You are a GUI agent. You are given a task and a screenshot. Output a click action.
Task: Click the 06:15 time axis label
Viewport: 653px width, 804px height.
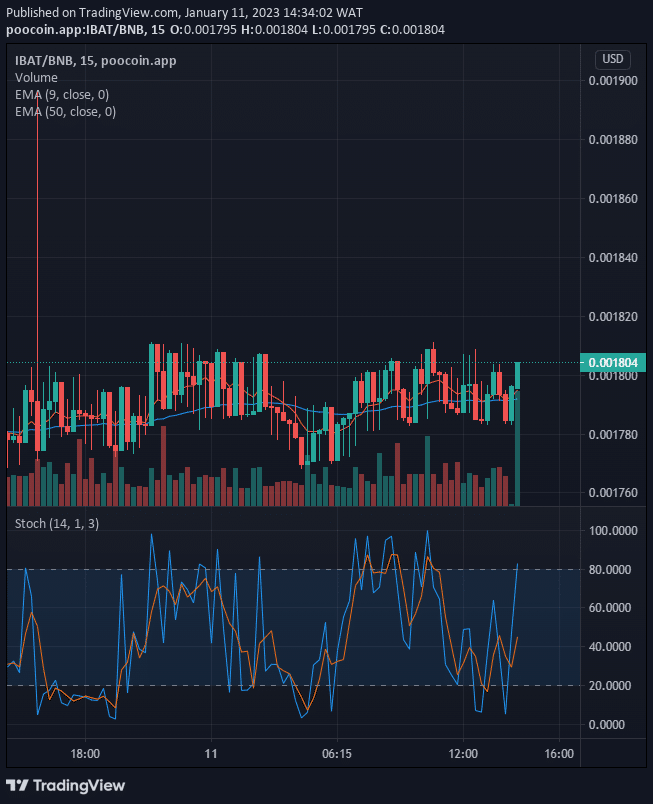click(x=337, y=754)
